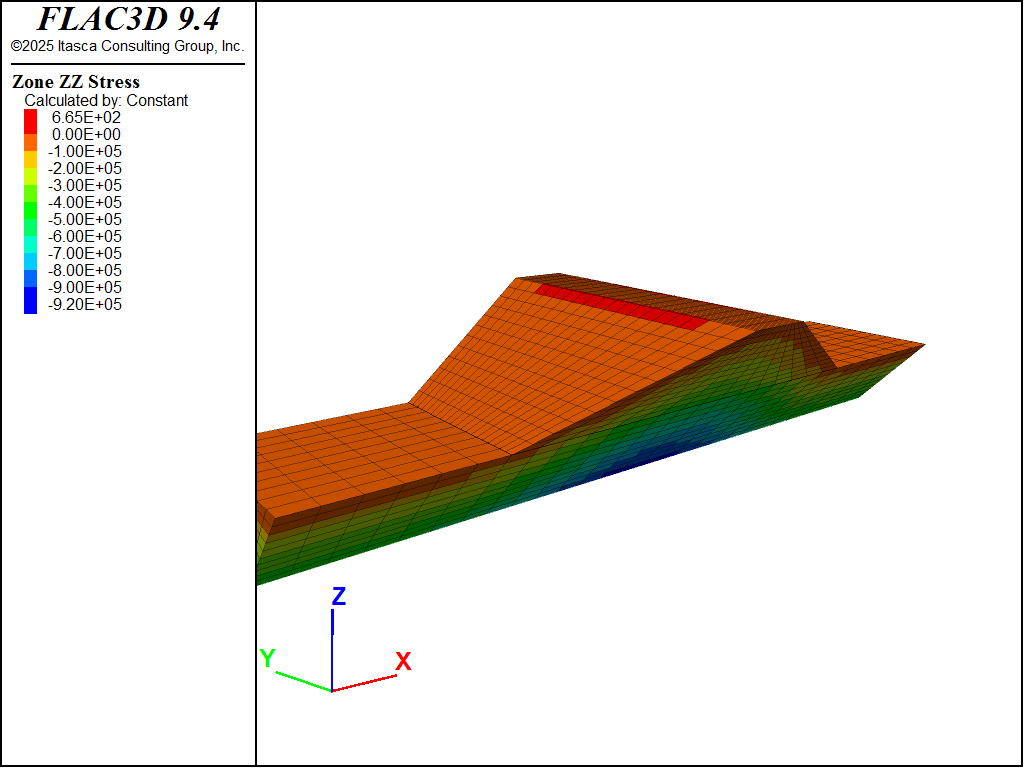Click the blue Z axis label
The height and width of the screenshot is (768, 1024).
339,597
